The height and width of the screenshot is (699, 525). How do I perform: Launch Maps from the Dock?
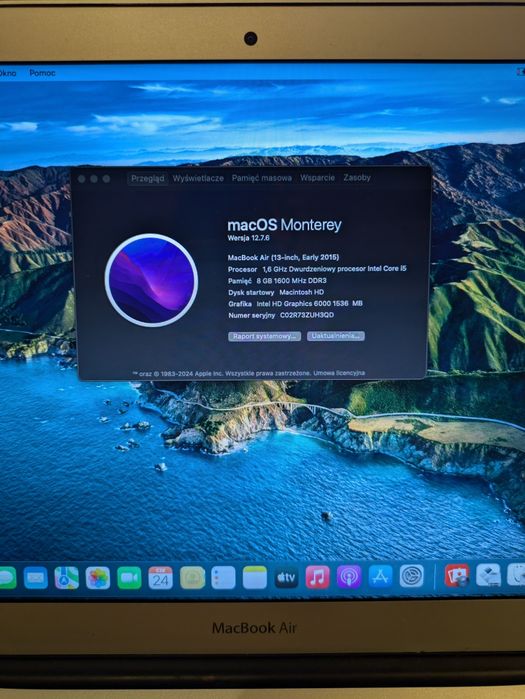pos(66,578)
